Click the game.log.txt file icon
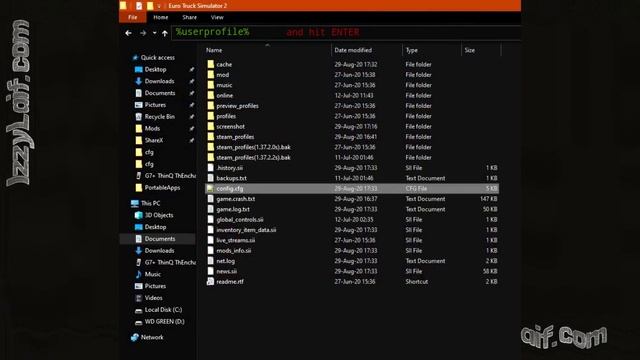 [x=211, y=209]
